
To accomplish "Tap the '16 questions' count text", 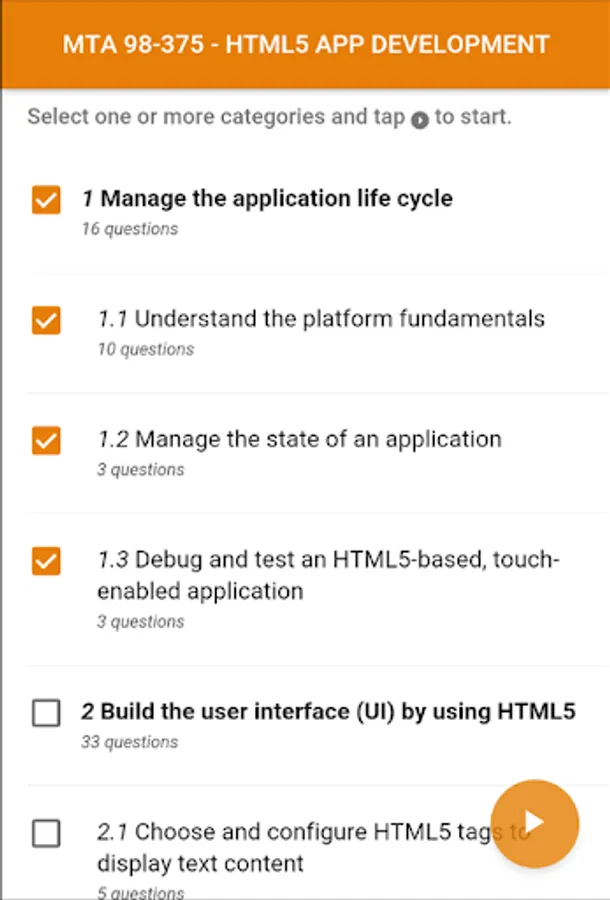I will 130,229.
